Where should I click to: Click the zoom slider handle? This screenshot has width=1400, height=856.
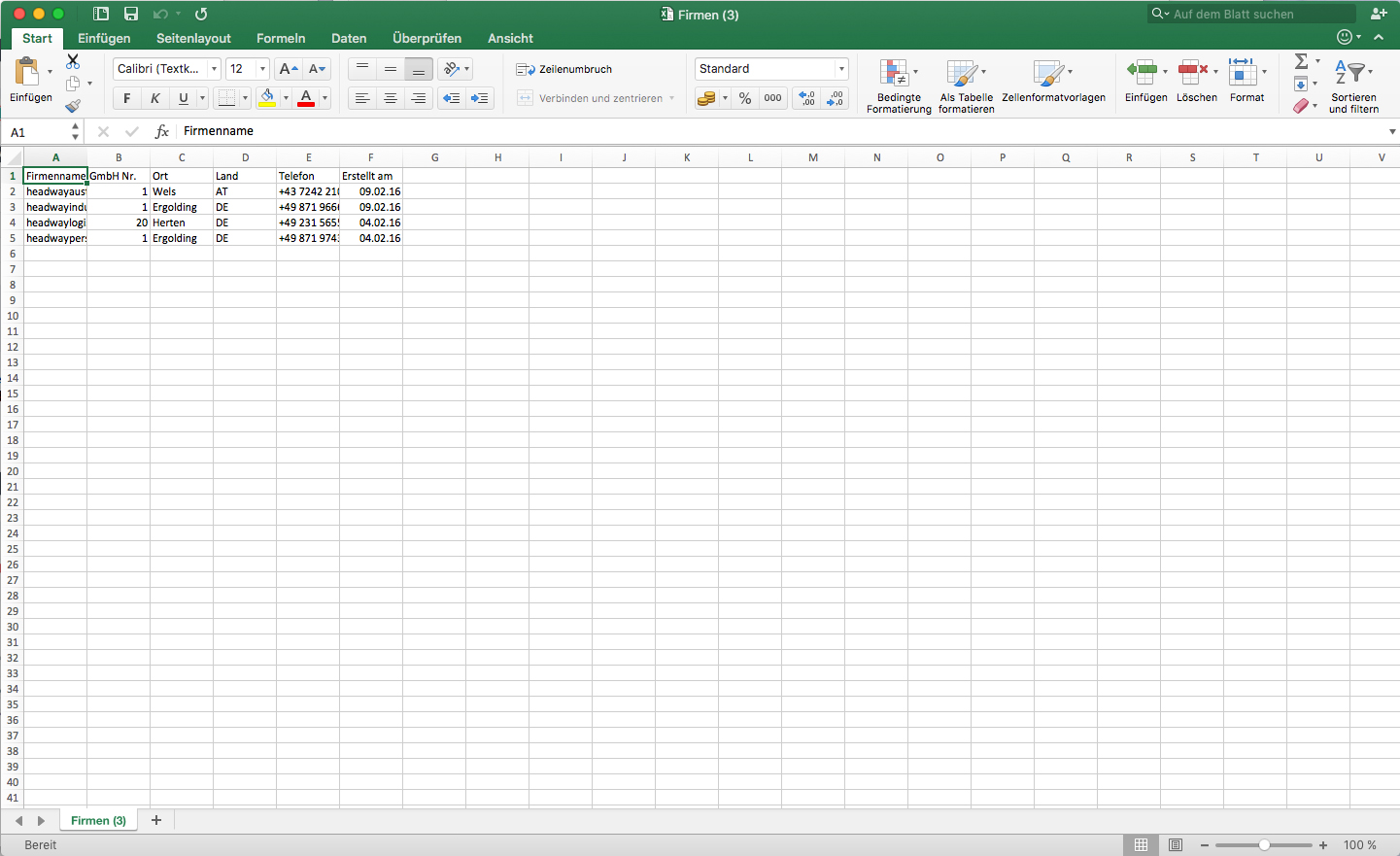1264,845
